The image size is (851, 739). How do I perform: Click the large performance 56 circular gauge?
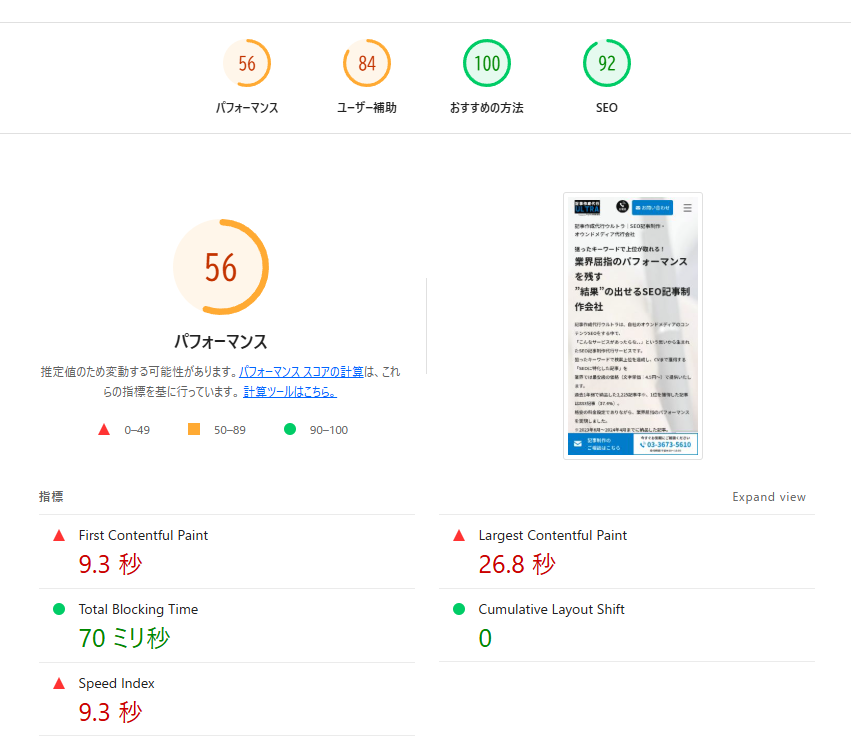point(221,267)
